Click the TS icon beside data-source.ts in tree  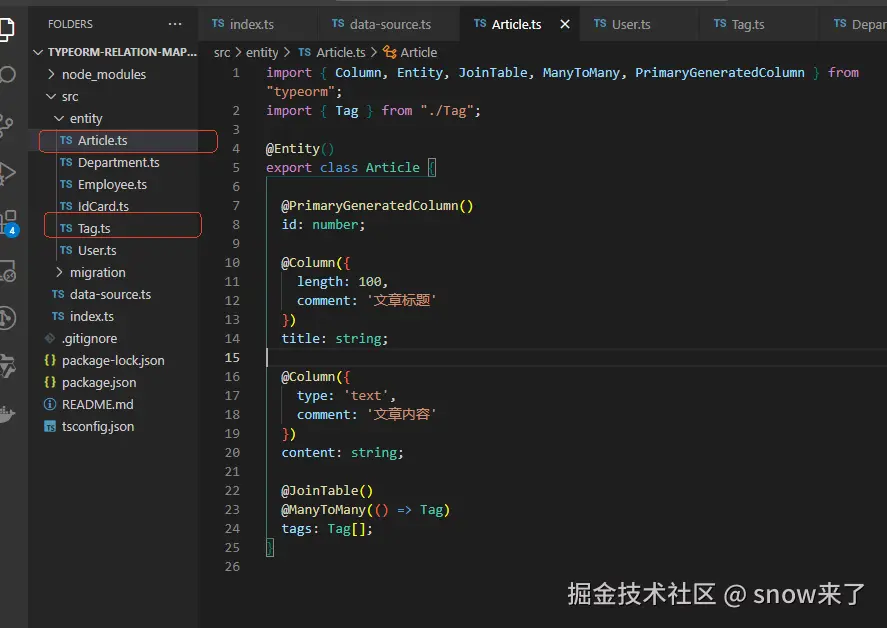click(58, 294)
